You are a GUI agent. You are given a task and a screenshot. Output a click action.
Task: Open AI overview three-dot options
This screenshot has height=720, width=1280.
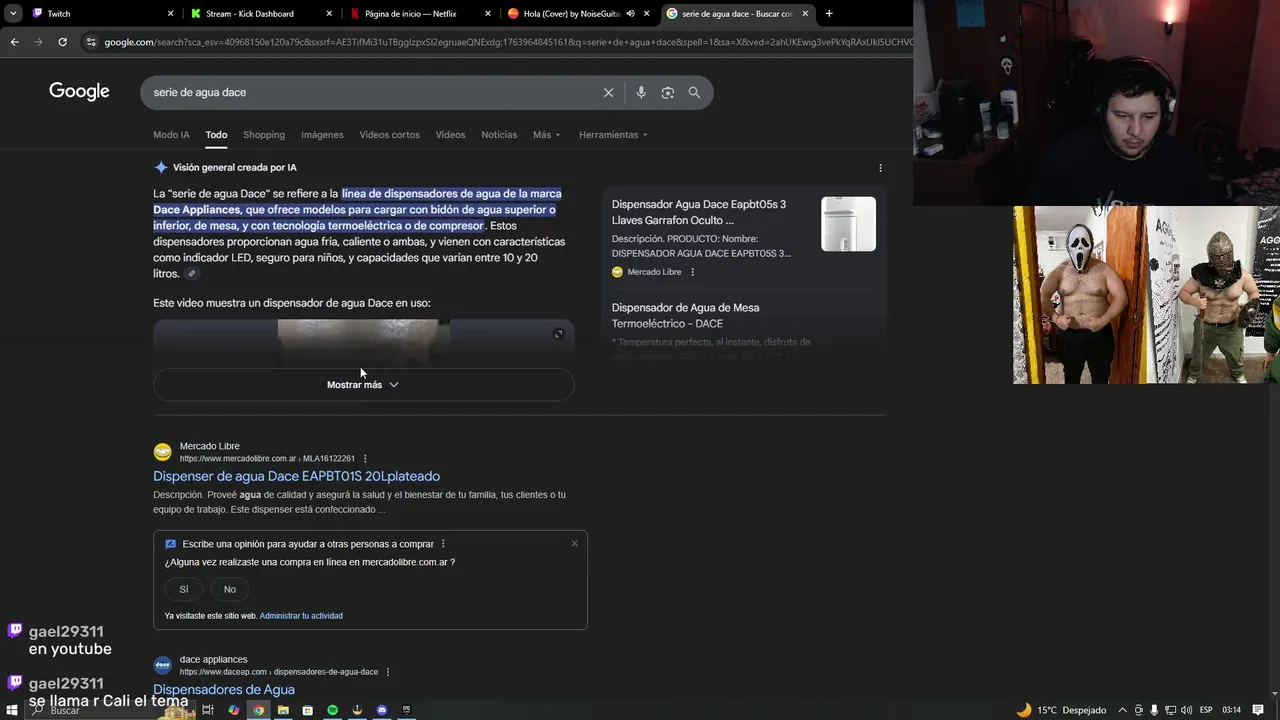pyautogui.click(x=880, y=168)
